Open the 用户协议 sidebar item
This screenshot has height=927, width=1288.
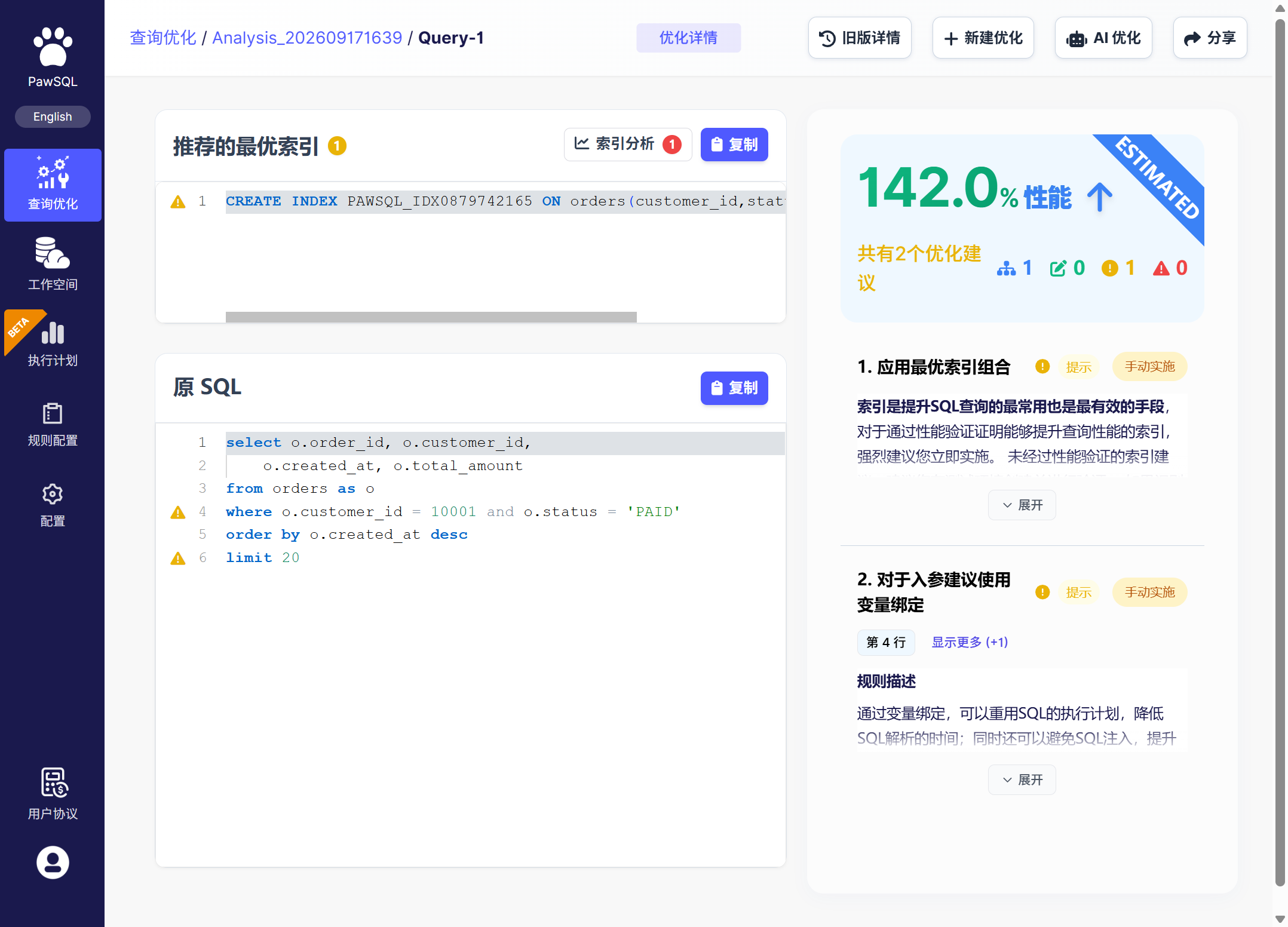[53, 794]
